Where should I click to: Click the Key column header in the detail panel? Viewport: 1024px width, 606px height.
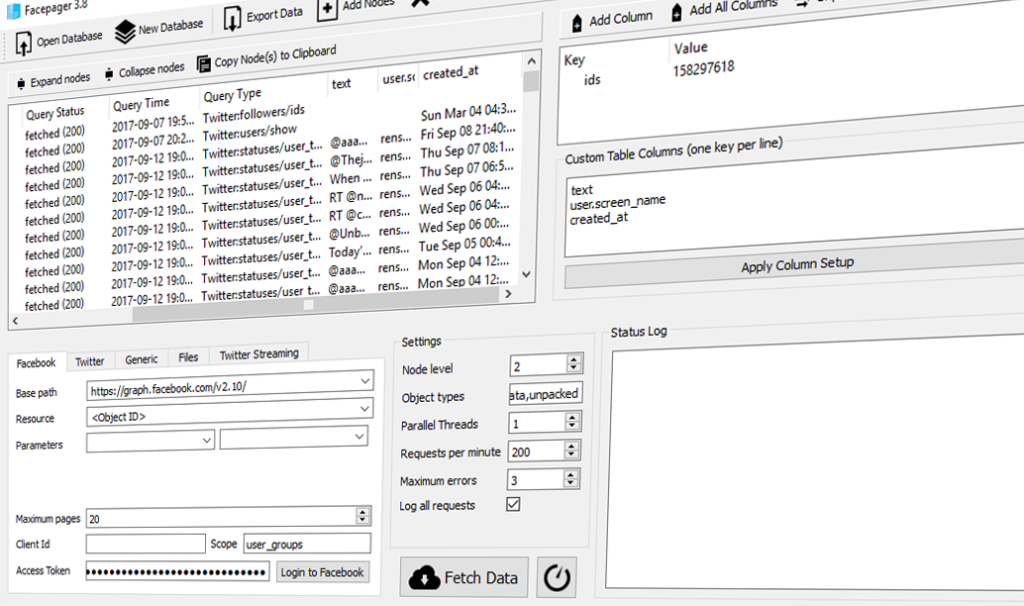[x=574, y=60]
